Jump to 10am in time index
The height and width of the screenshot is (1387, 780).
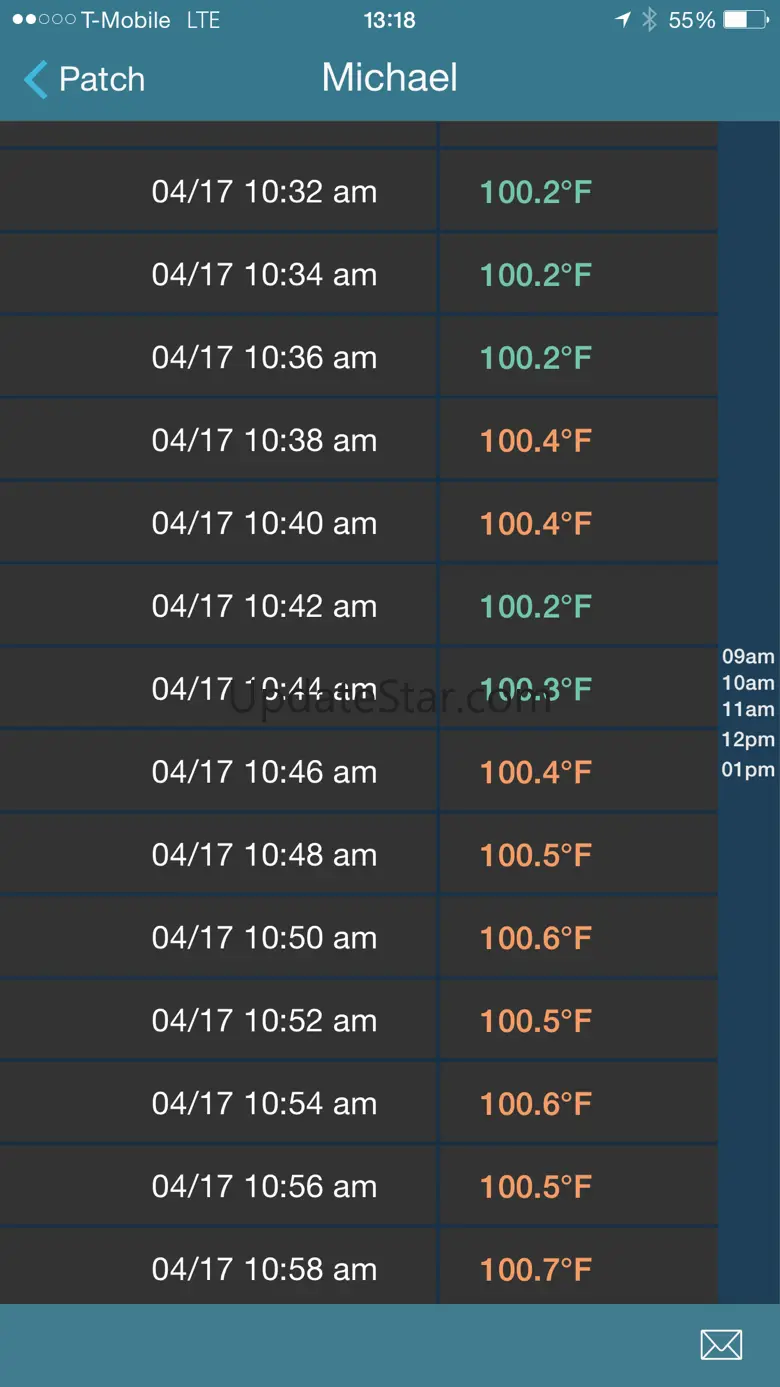pyautogui.click(x=748, y=683)
